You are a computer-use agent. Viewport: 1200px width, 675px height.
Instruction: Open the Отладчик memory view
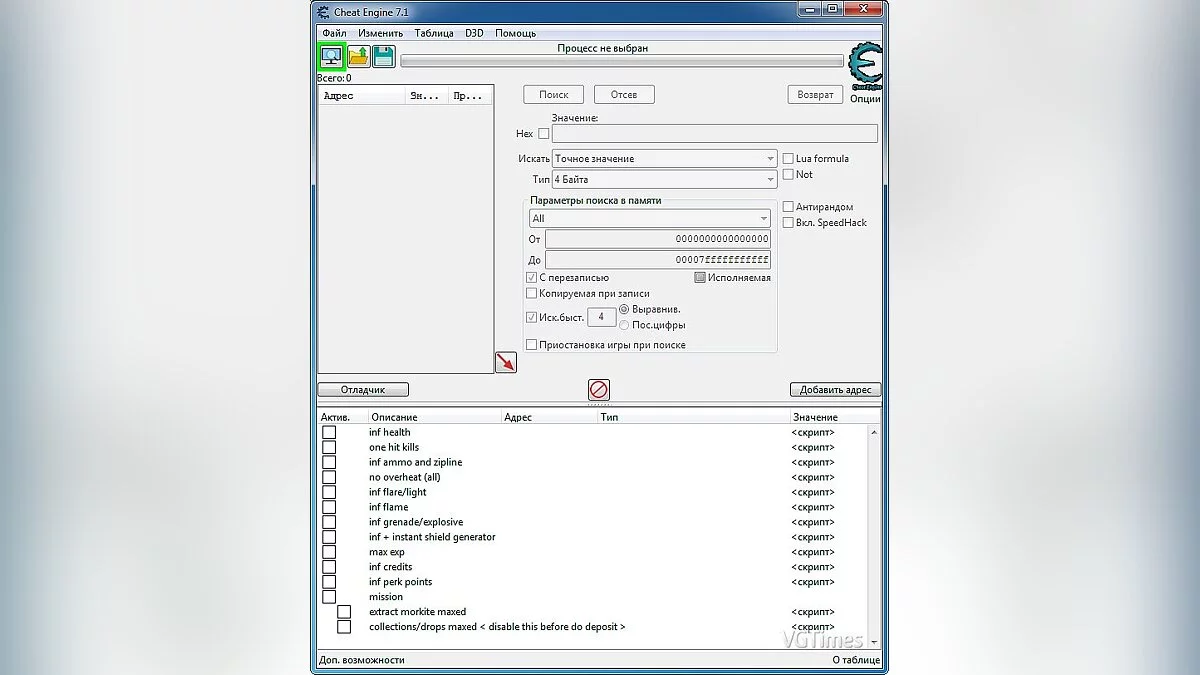coord(363,390)
